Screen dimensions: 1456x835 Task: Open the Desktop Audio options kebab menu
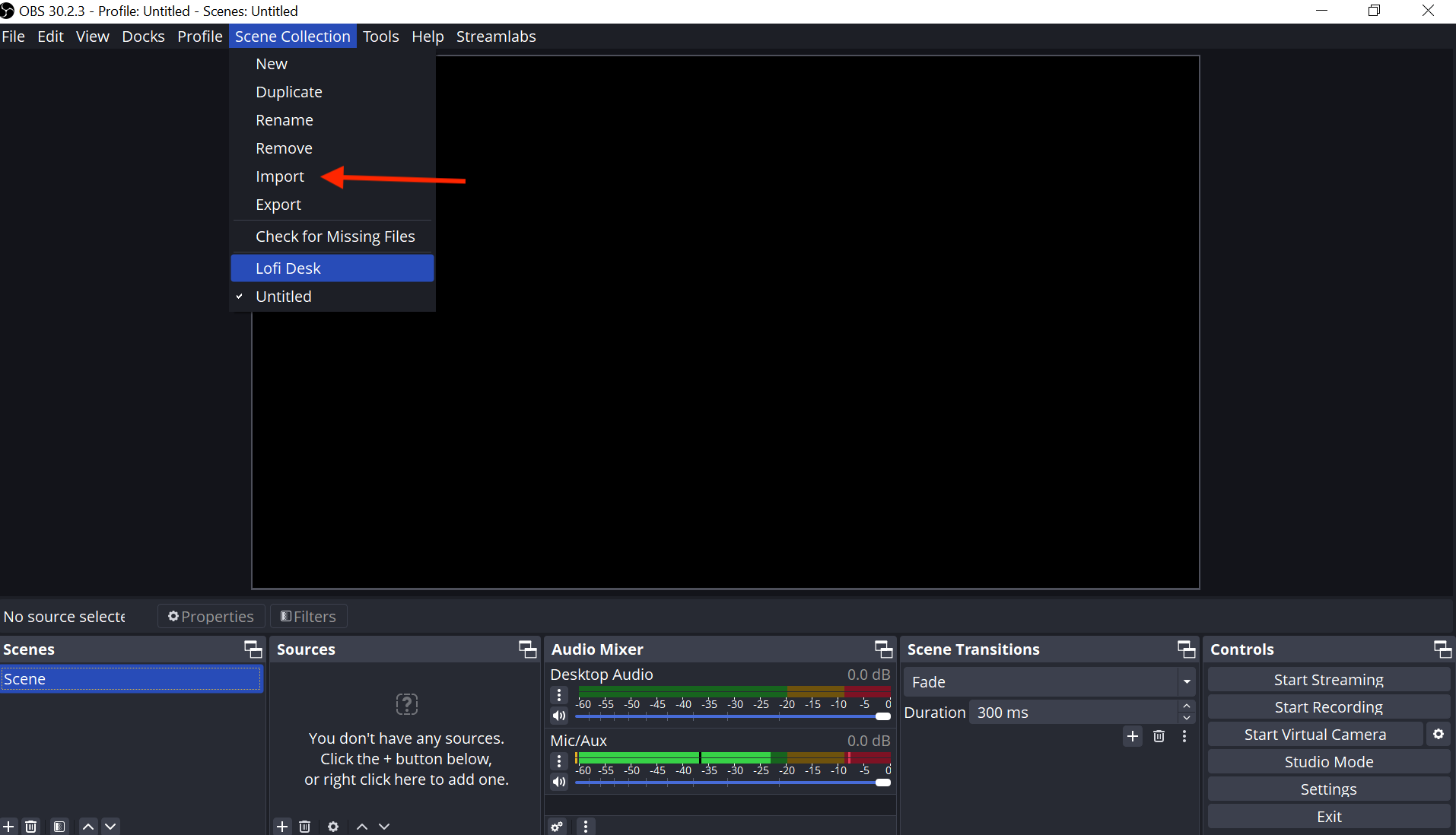click(x=559, y=694)
